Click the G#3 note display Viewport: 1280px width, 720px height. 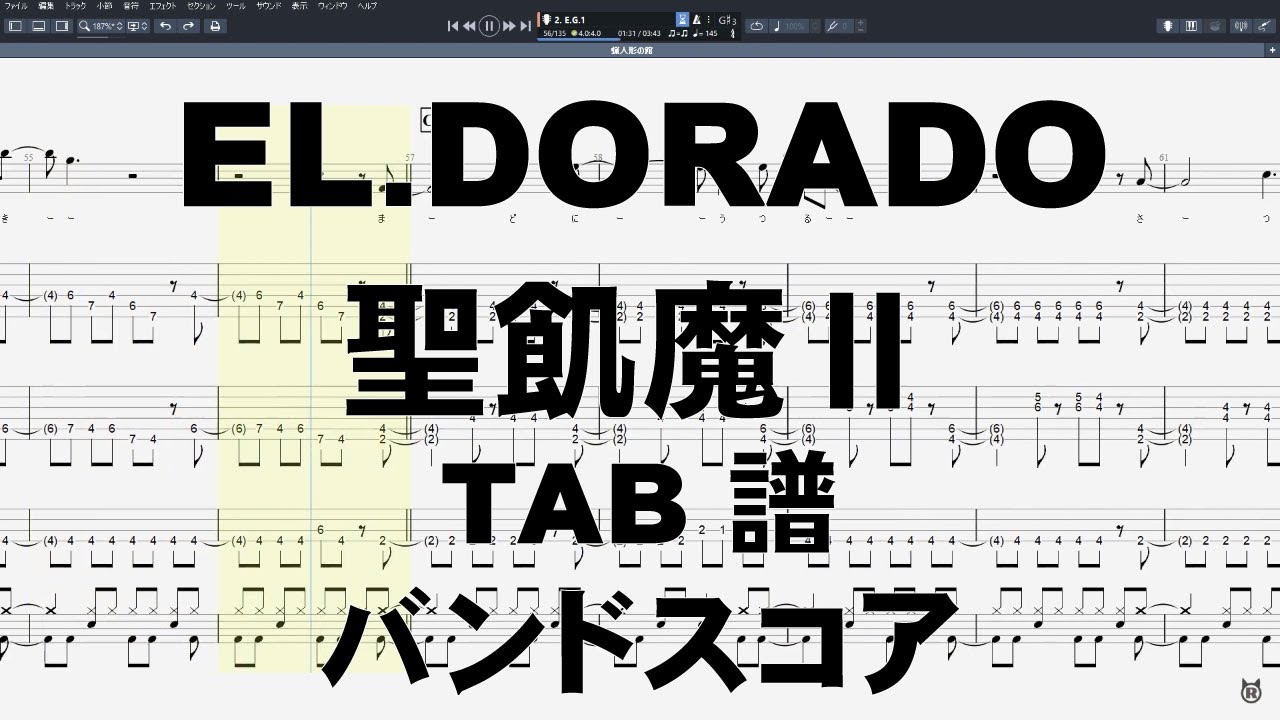(728, 19)
